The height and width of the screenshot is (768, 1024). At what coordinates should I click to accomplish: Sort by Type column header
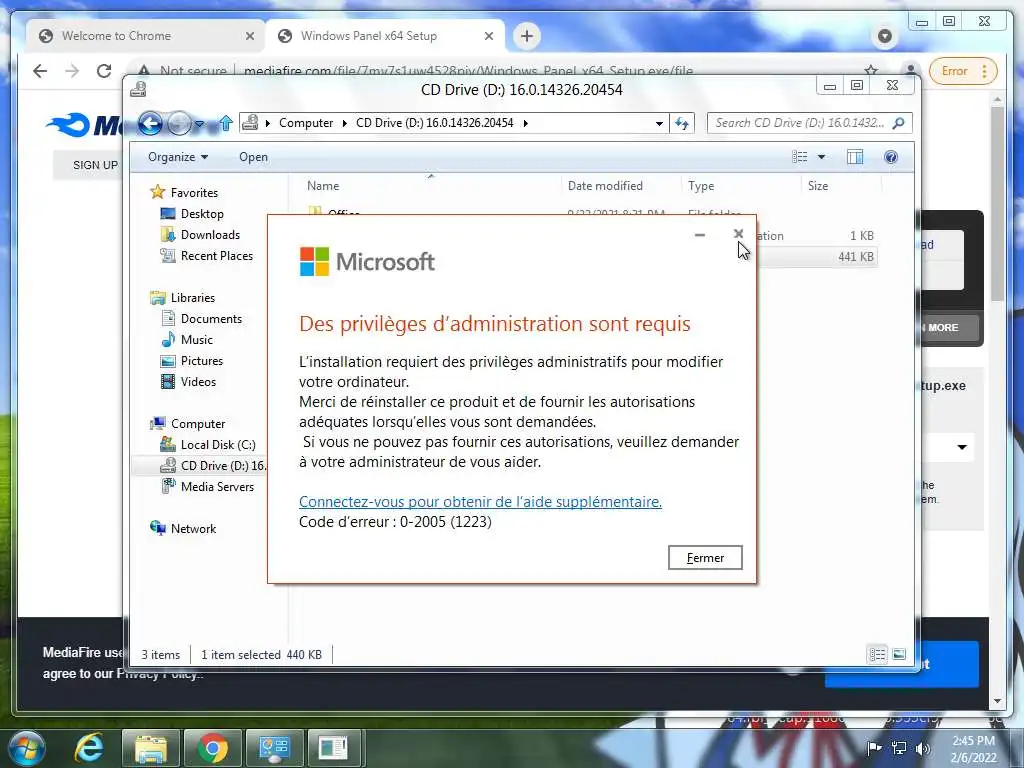pyautogui.click(x=701, y=186)
